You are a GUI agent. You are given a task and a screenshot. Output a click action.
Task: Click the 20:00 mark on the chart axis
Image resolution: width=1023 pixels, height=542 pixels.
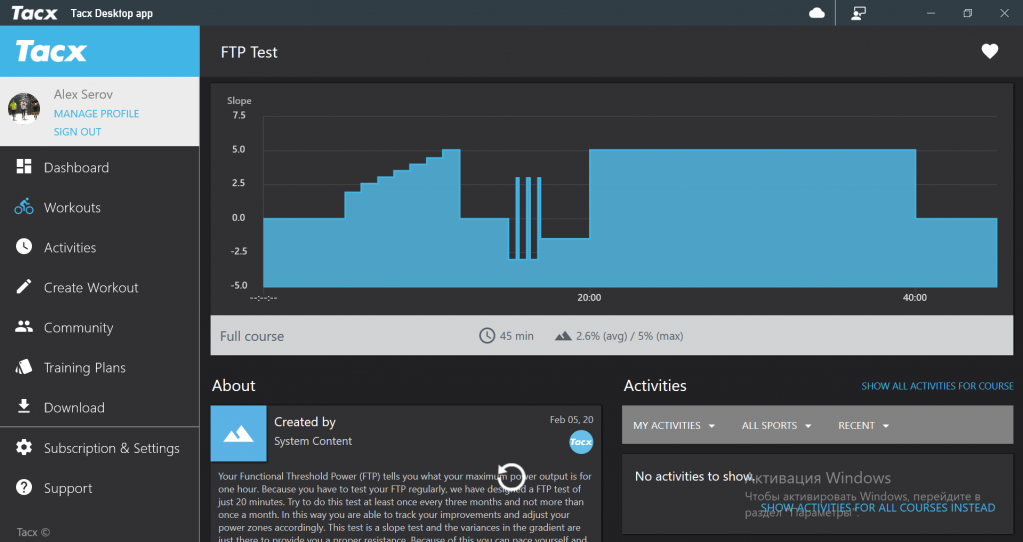pos(589,297)
